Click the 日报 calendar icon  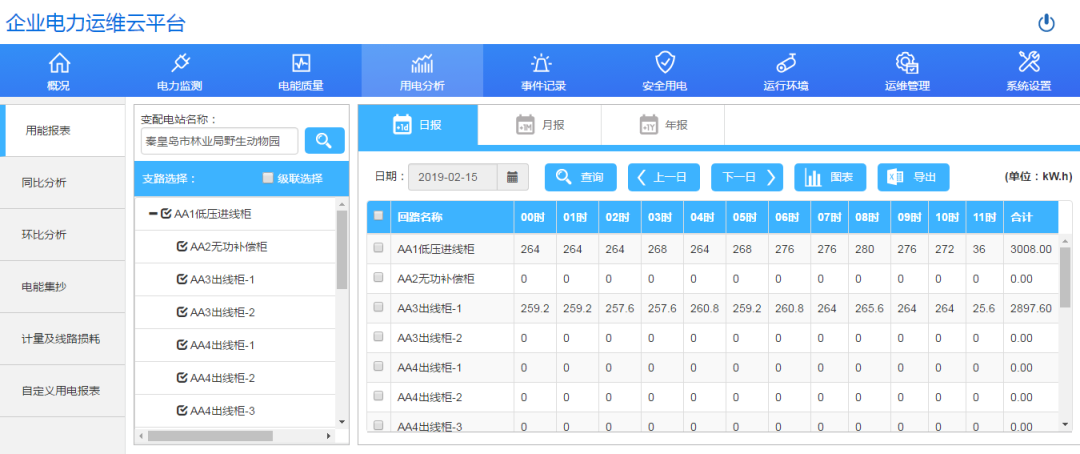[402, 125]
